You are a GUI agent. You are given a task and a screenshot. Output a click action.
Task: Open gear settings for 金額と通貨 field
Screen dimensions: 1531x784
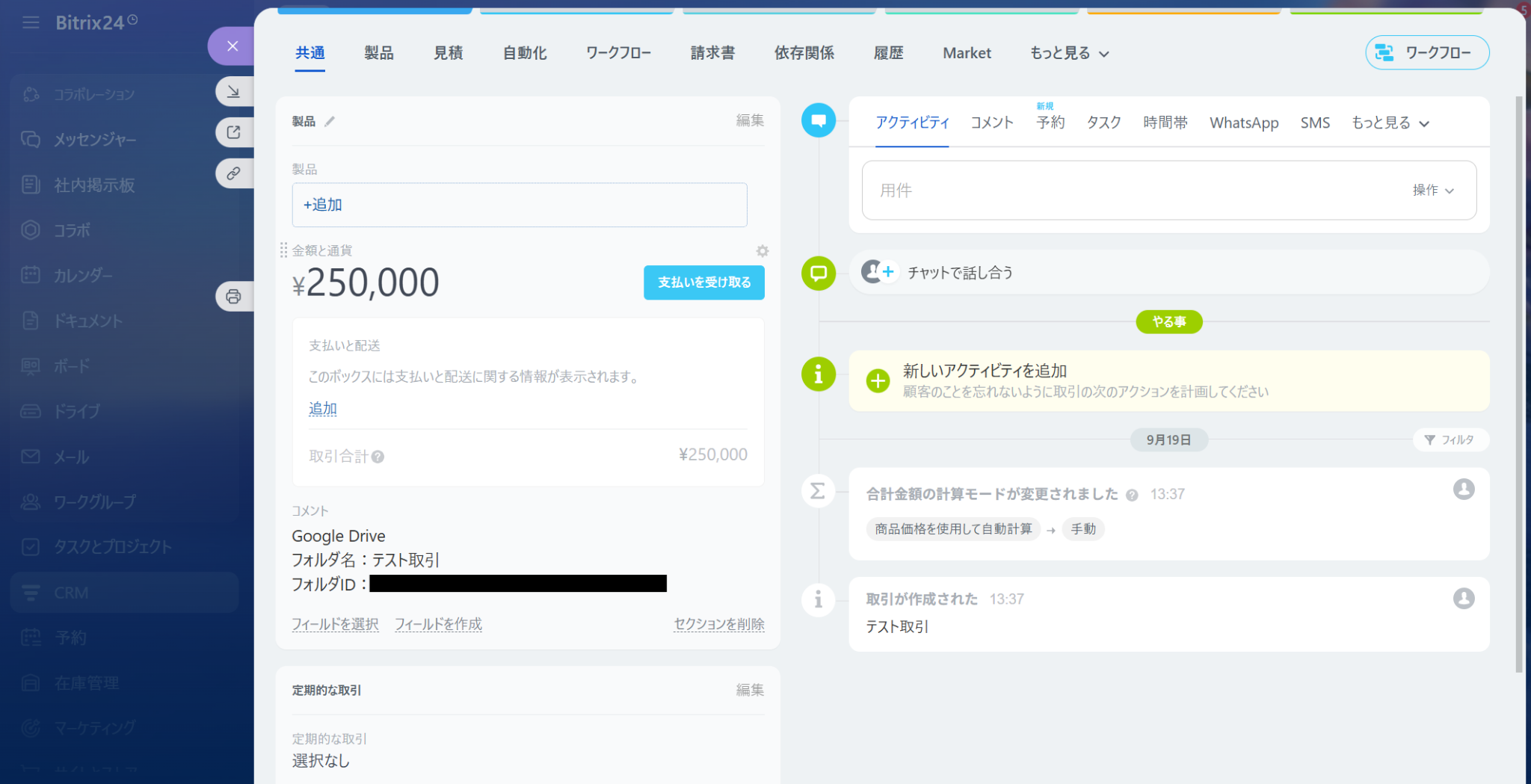762,251
